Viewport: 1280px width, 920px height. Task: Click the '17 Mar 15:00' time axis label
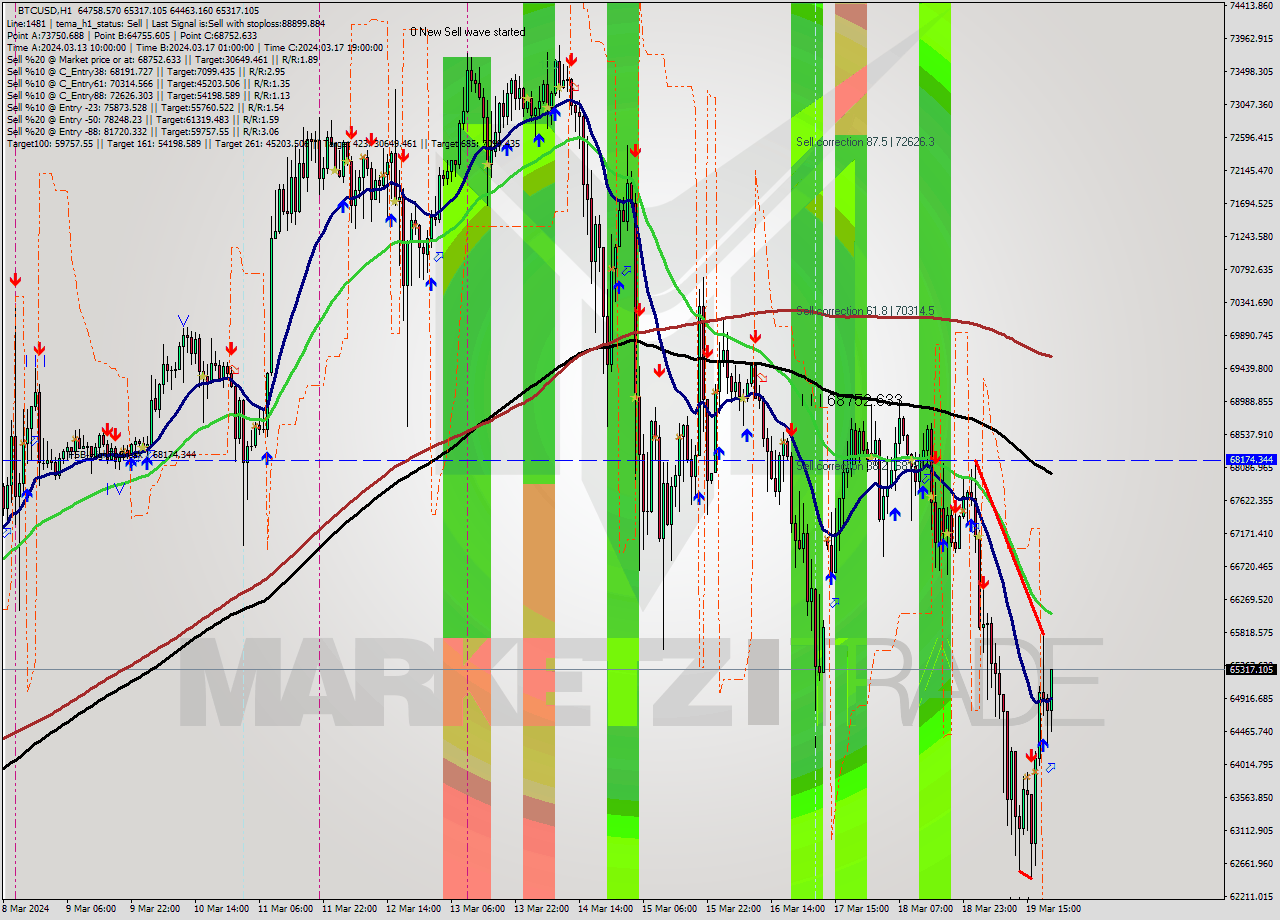click(x=861, y=909)
